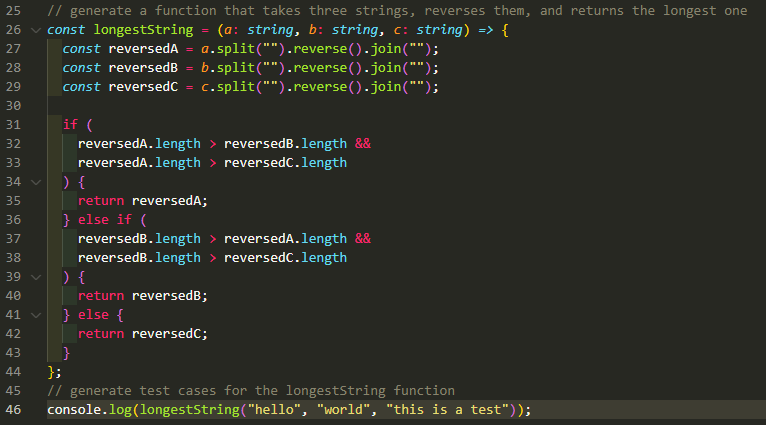Click the 'generate test cases' comment line
This screenshot has height=425, width=766.
[251, 391]
